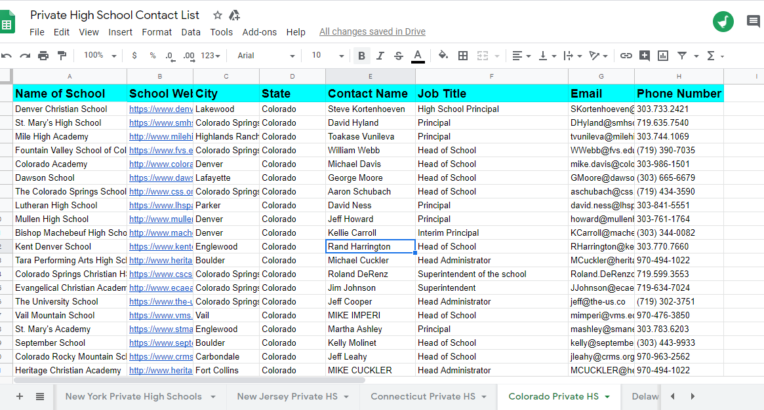Add a new sheet with plus icon
The width and height of the screenshot is (764, 410).
point(19,396)
